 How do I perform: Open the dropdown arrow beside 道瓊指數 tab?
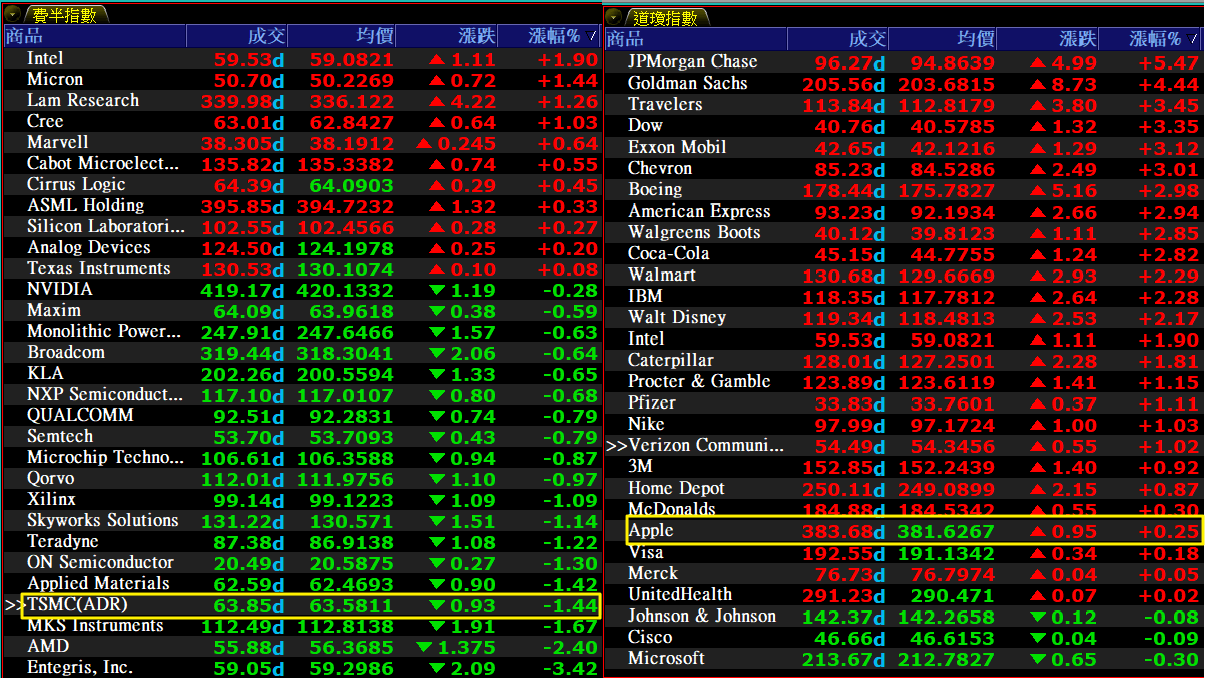click(x=614, y=17)
